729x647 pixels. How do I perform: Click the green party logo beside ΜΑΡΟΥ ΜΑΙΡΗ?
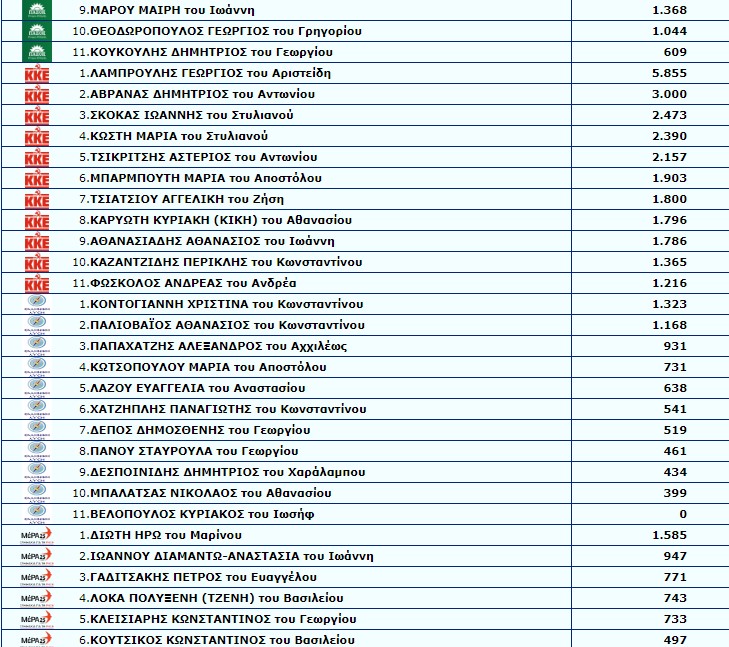[x=37, y=10]
